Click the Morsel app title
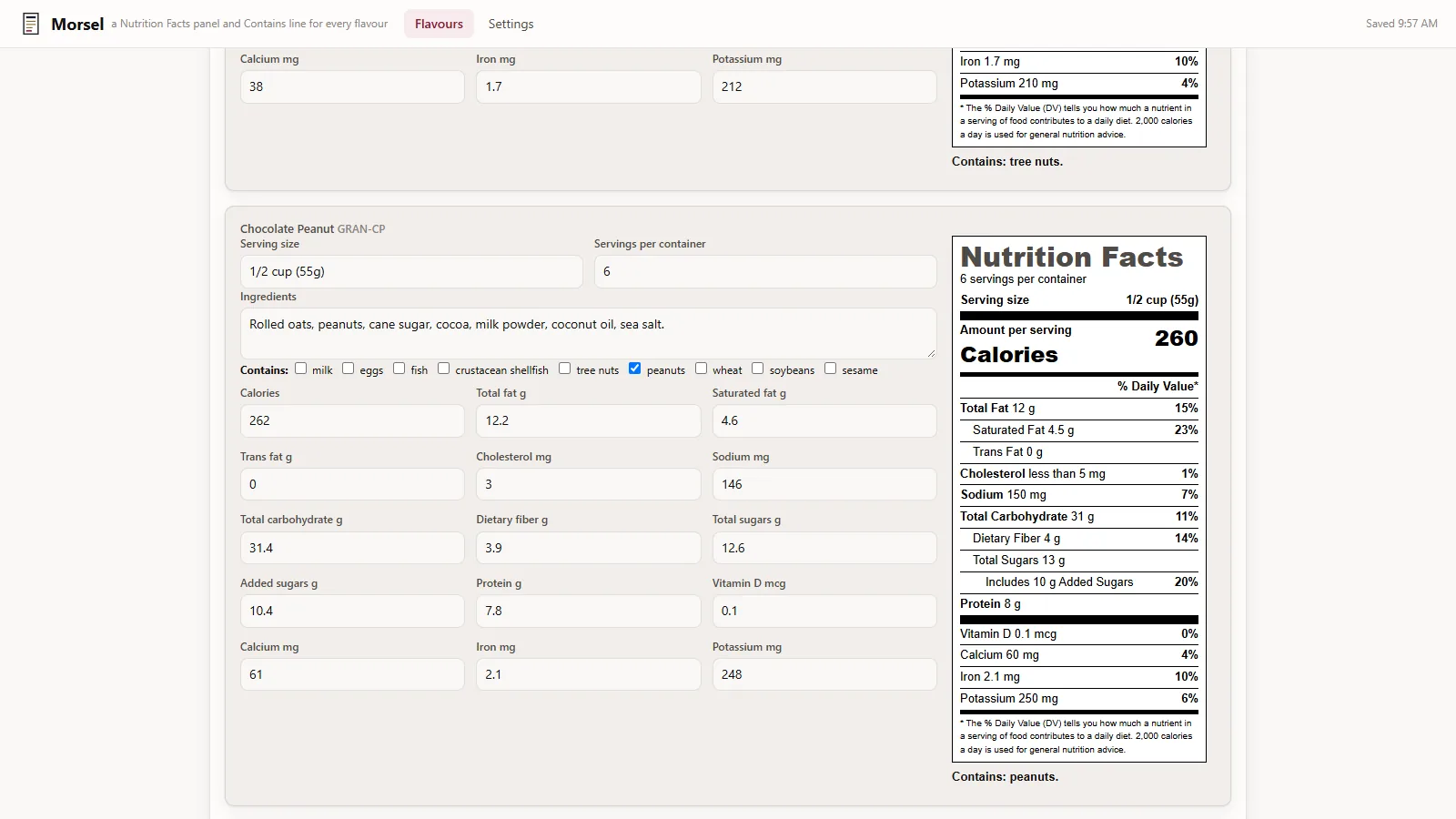Image resolution: width=1456 pixels, height=819 pixels. click(77, 24)
